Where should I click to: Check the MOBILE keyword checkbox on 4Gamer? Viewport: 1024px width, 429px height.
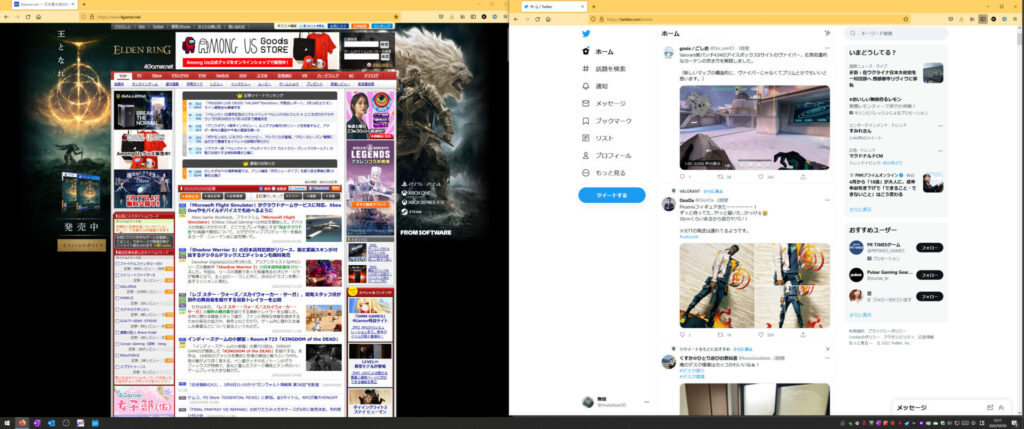click(x=117, y=298)
